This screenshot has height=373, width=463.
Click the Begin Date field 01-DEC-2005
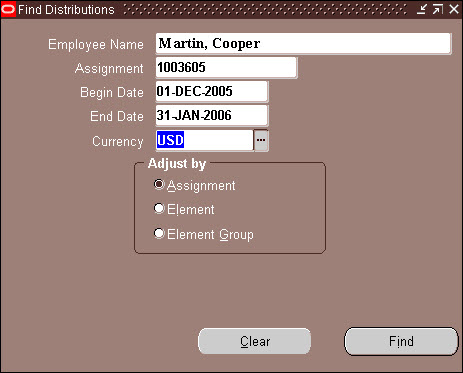coord(212,91)
